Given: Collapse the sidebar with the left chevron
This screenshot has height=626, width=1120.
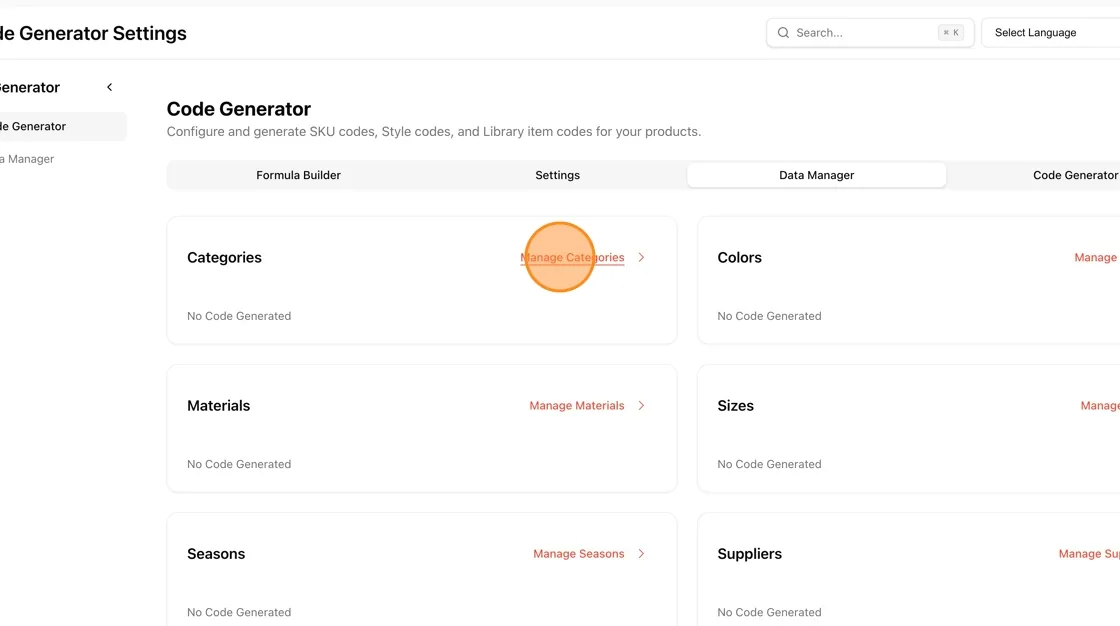Looking at the screenshot, I should click(109, 87).
